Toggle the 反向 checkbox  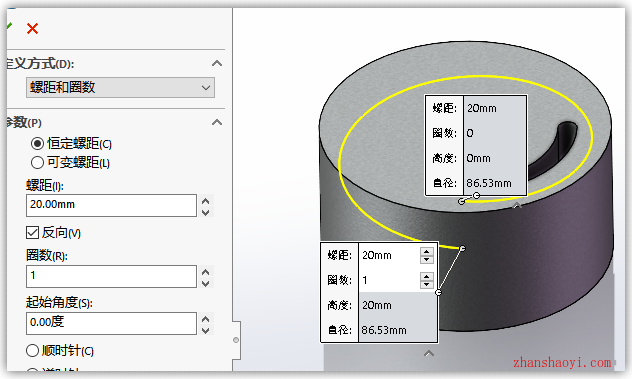32,233
